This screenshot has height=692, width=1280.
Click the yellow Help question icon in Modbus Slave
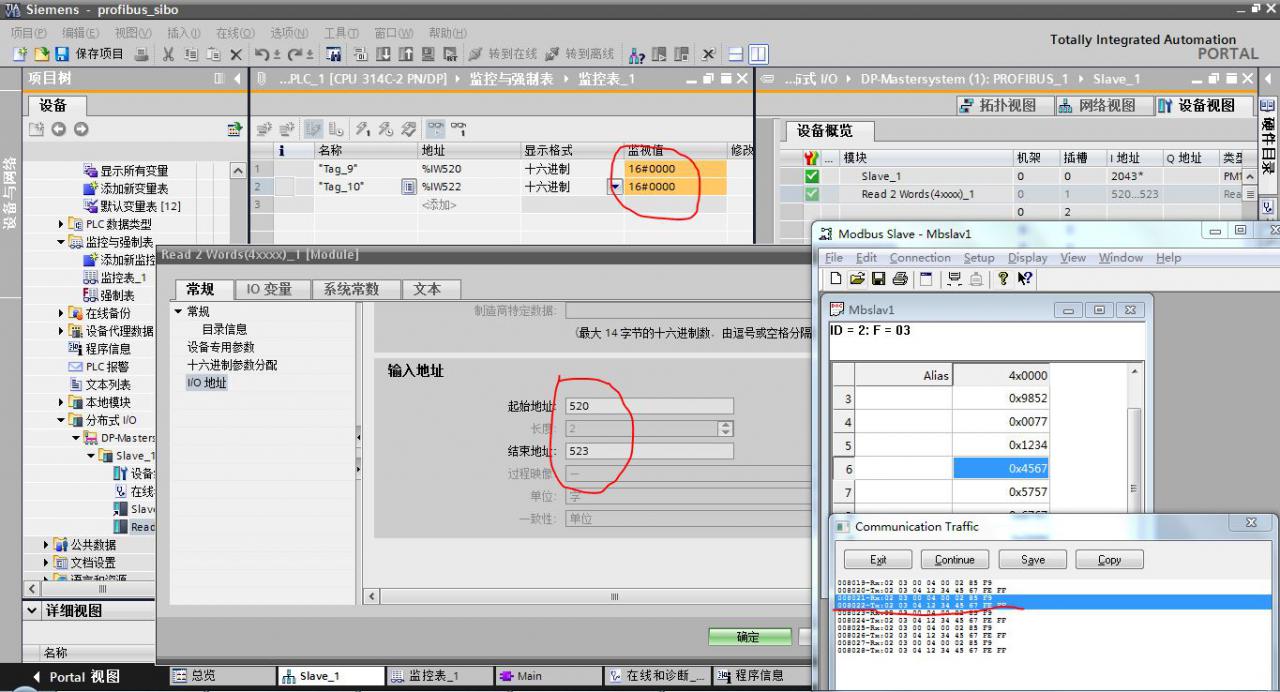point(1003,279)
